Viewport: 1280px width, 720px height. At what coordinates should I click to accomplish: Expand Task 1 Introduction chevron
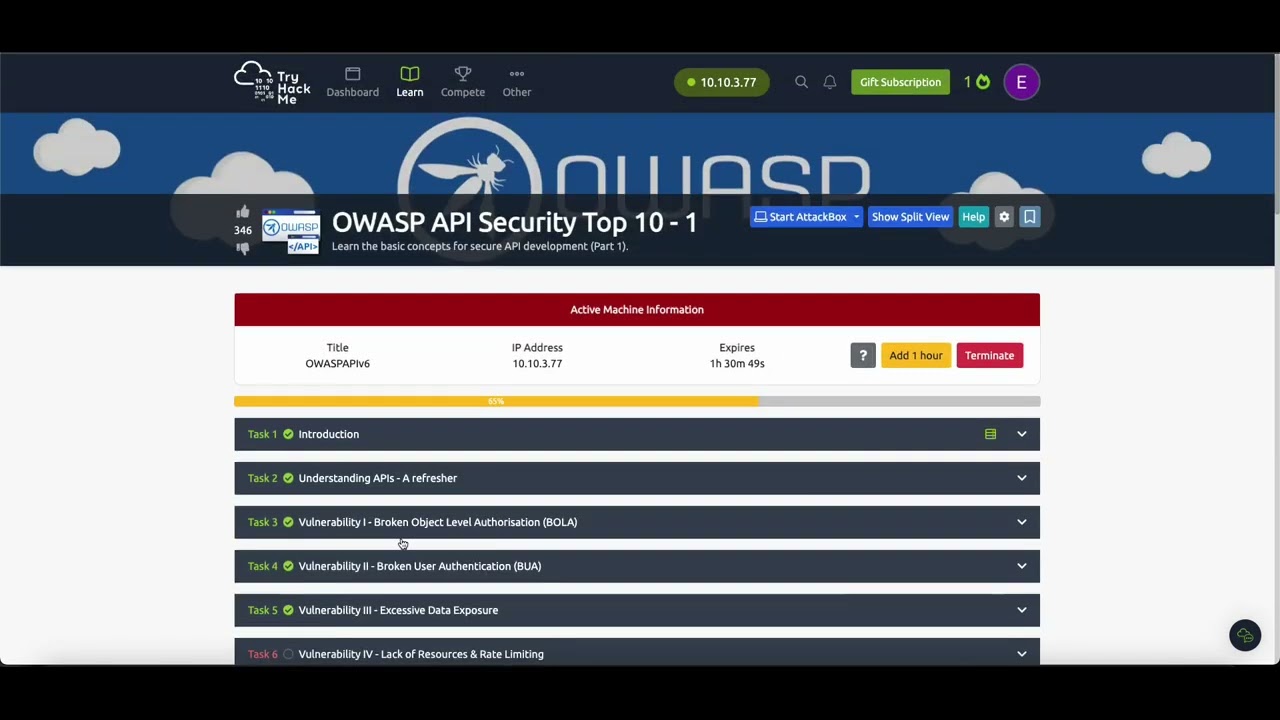(1022, 434)
